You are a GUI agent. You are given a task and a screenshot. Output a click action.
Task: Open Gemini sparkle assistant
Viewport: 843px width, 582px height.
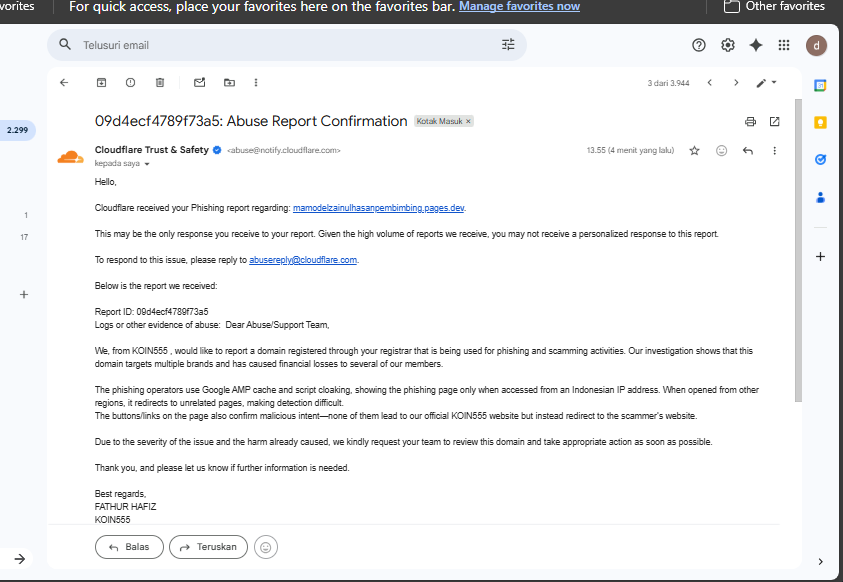(x=756, y=45)
